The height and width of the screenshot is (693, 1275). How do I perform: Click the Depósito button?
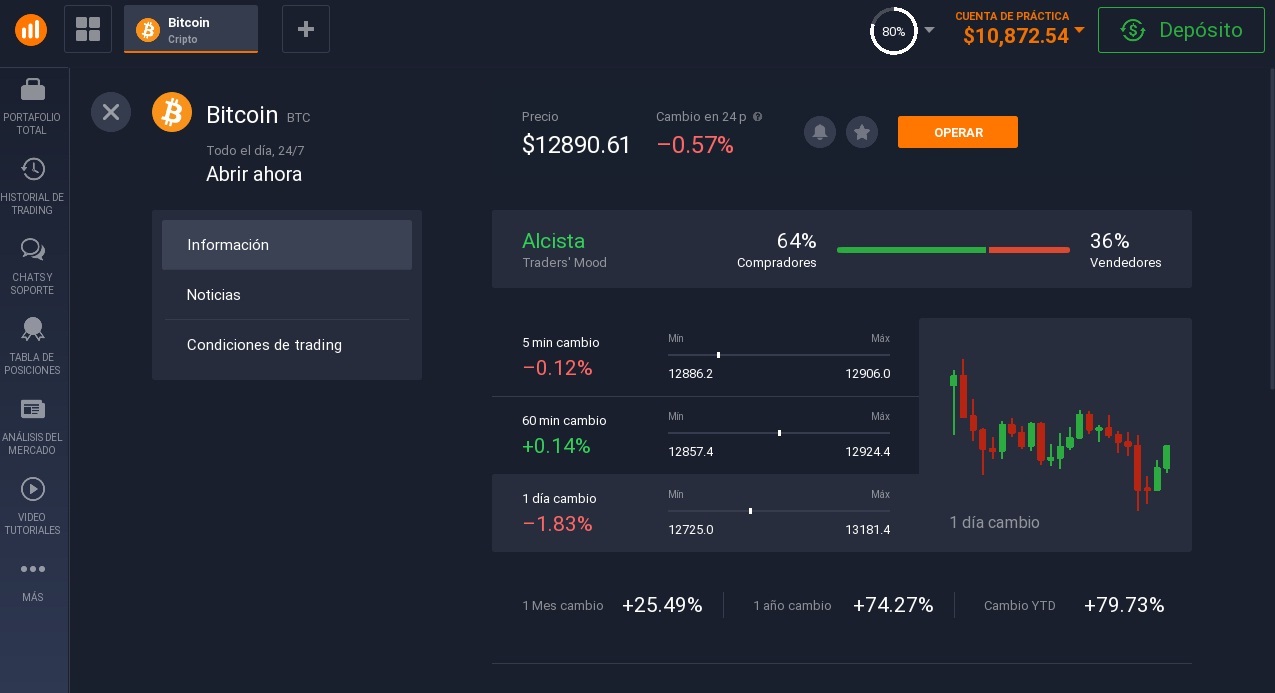tap(1181, 30)
